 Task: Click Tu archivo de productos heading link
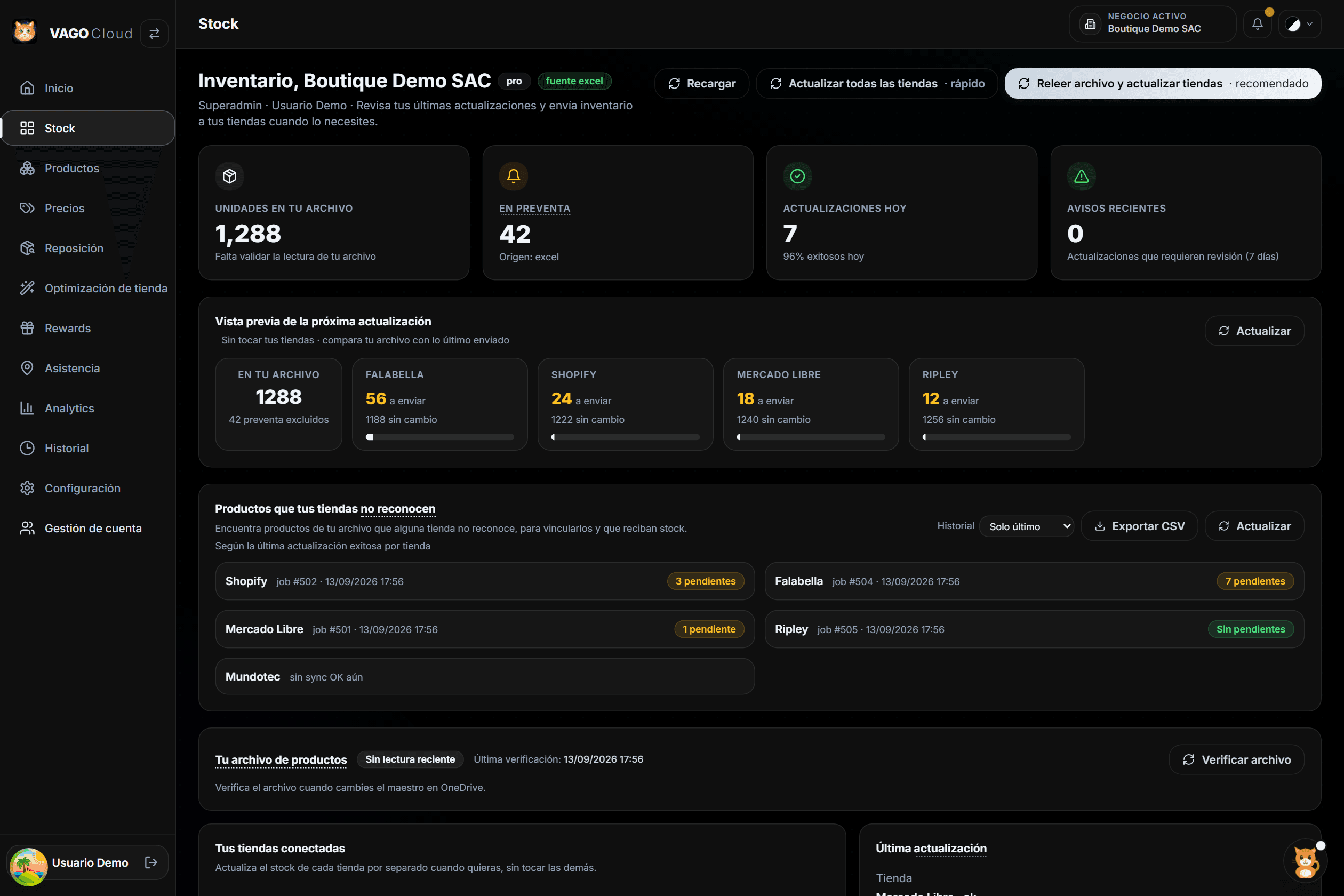[x=281, y=759]
